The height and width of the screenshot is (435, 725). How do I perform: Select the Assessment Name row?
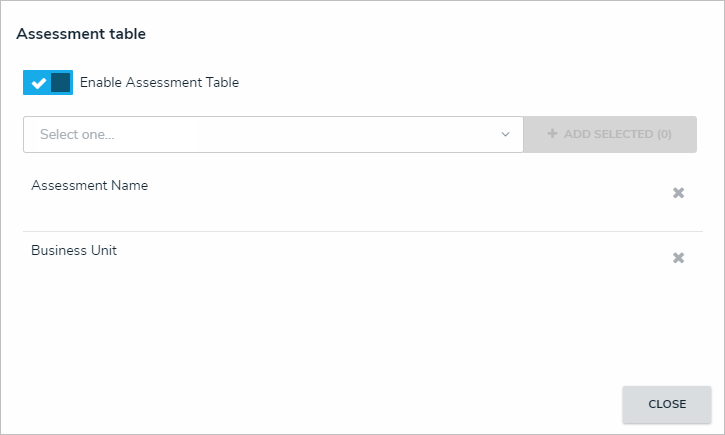90,186
